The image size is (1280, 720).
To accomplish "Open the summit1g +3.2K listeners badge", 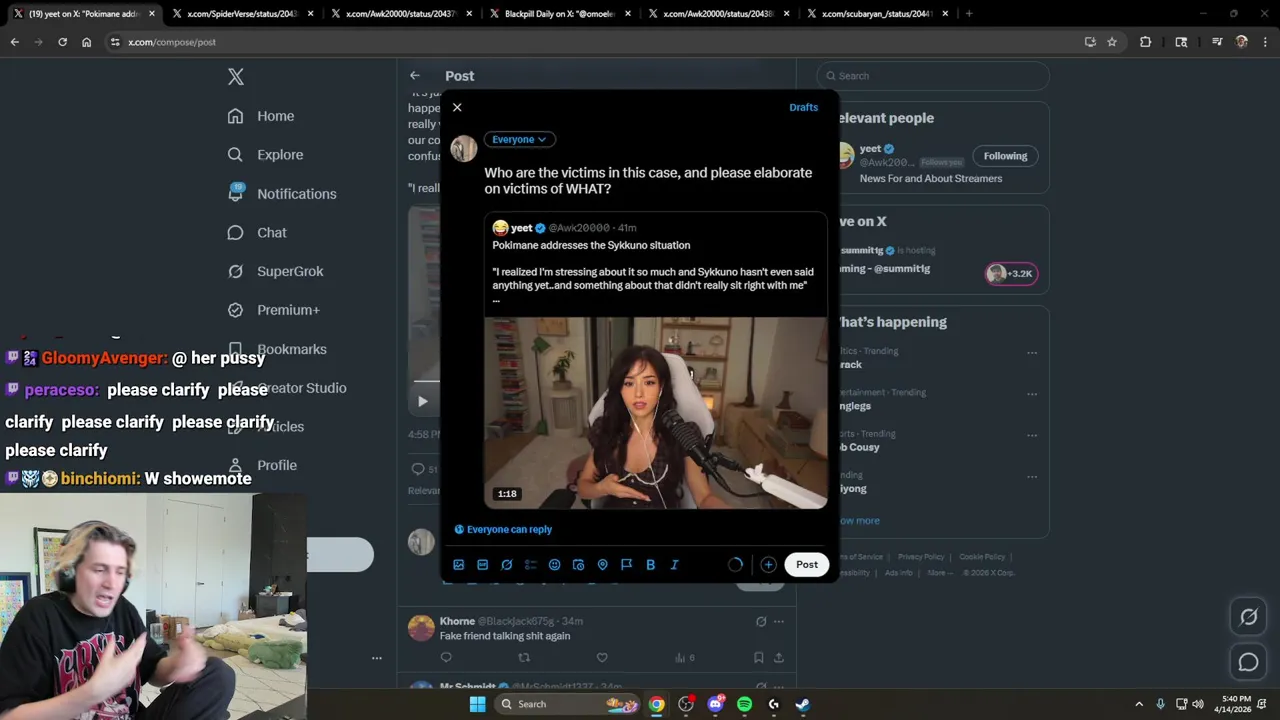I will 1011,273.
